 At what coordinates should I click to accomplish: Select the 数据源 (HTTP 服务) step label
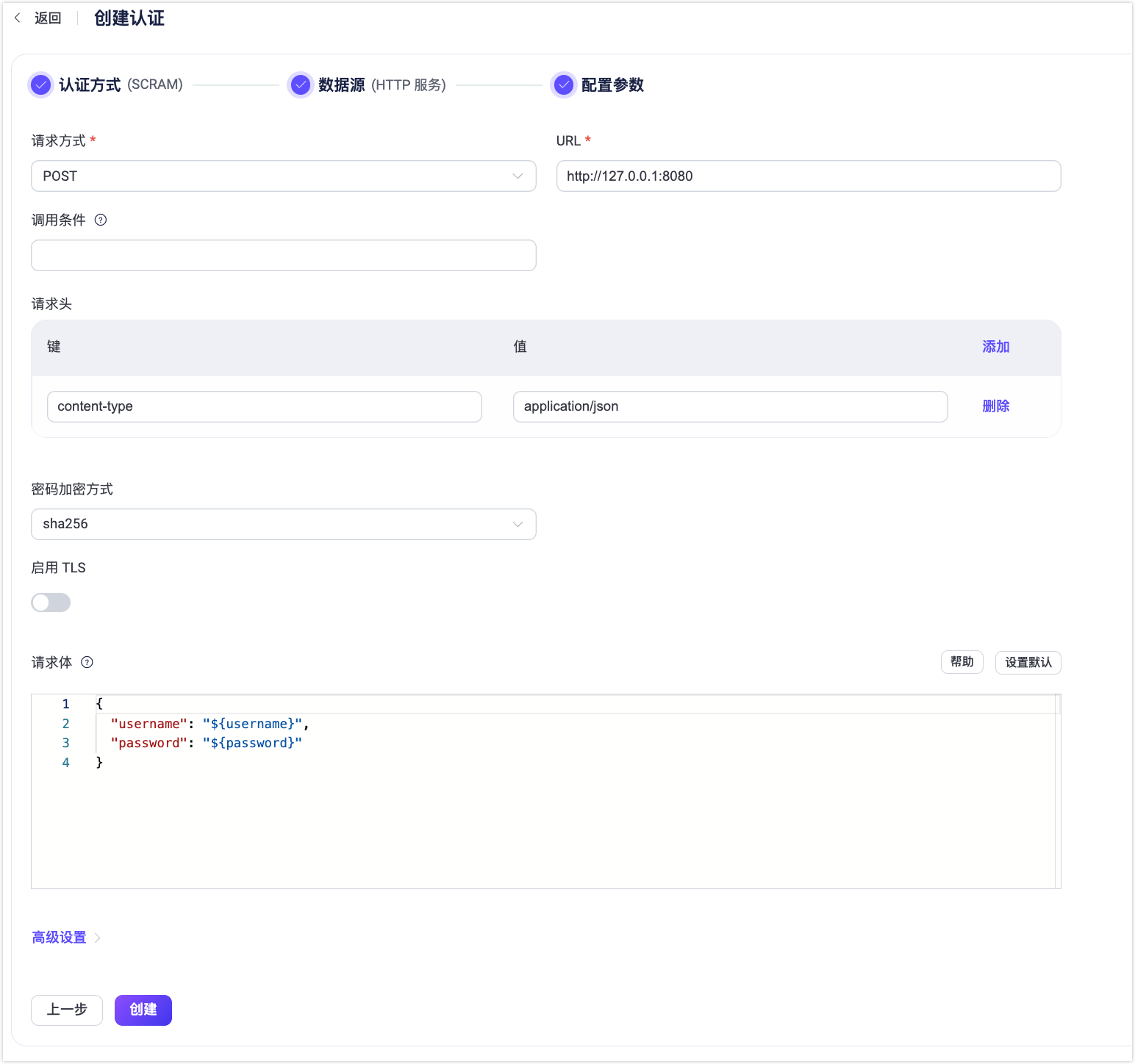(x=380, y=85)
